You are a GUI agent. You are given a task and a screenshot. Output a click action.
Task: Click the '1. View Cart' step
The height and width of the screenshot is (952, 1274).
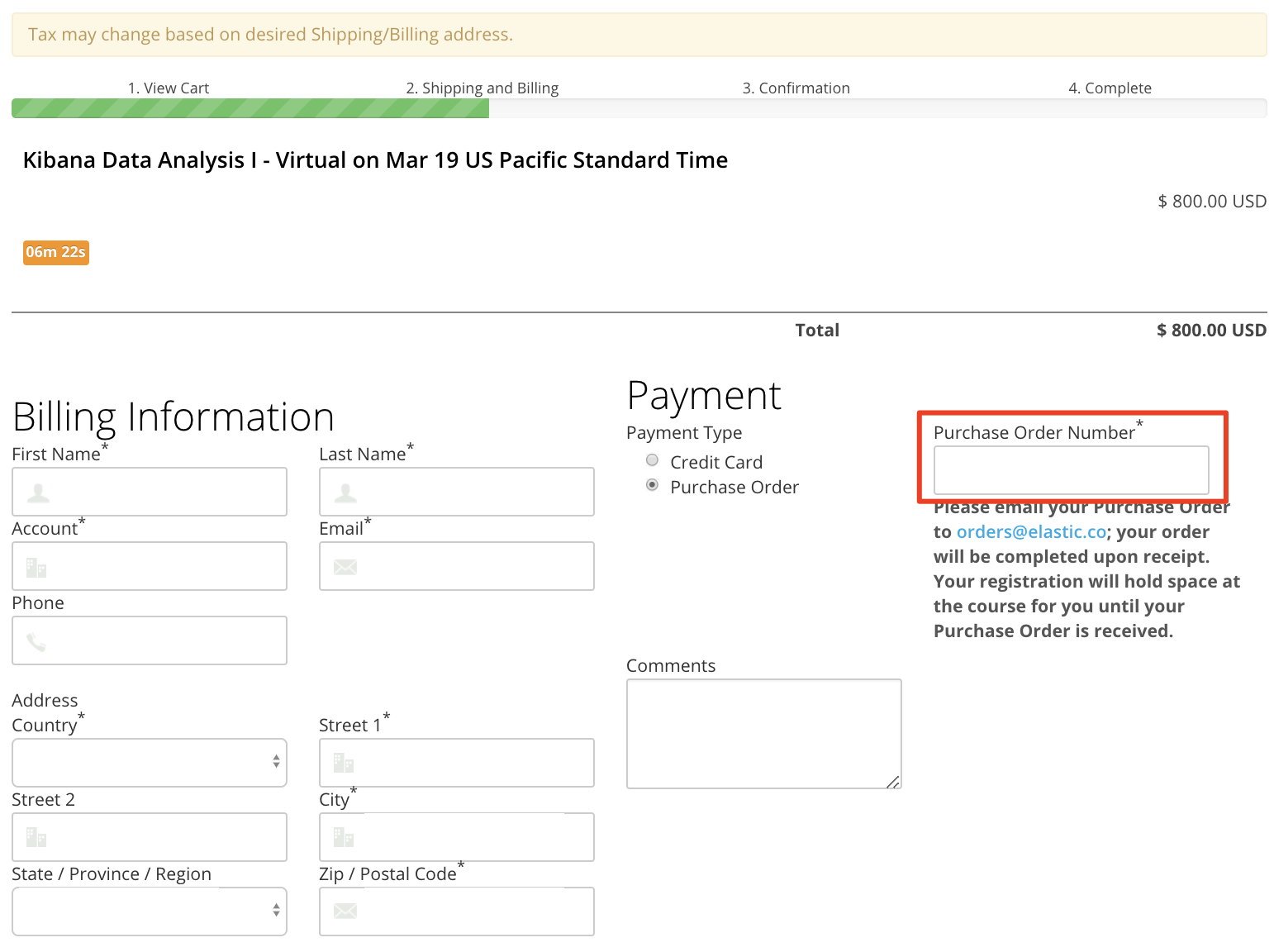169,88
